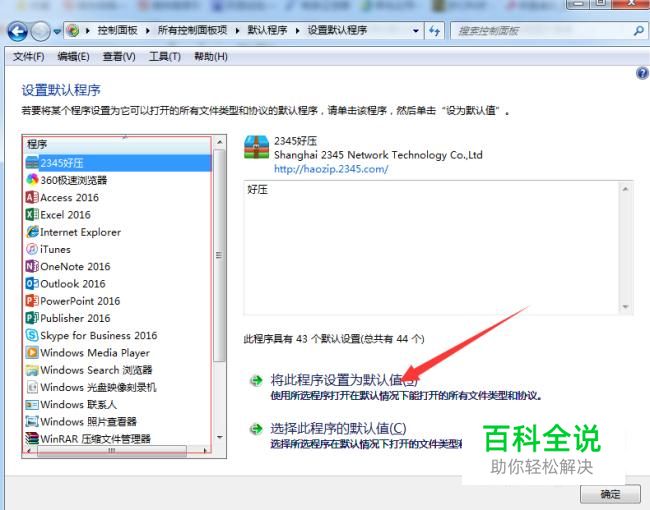Click the program list scroll up arrow
This screenshot has height=510, width=650.
(x=220, y=142)
